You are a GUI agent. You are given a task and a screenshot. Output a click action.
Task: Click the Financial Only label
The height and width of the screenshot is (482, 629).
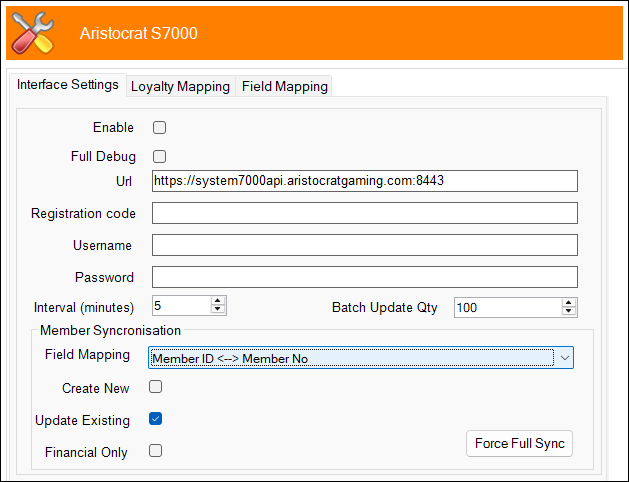coord(86,452)
